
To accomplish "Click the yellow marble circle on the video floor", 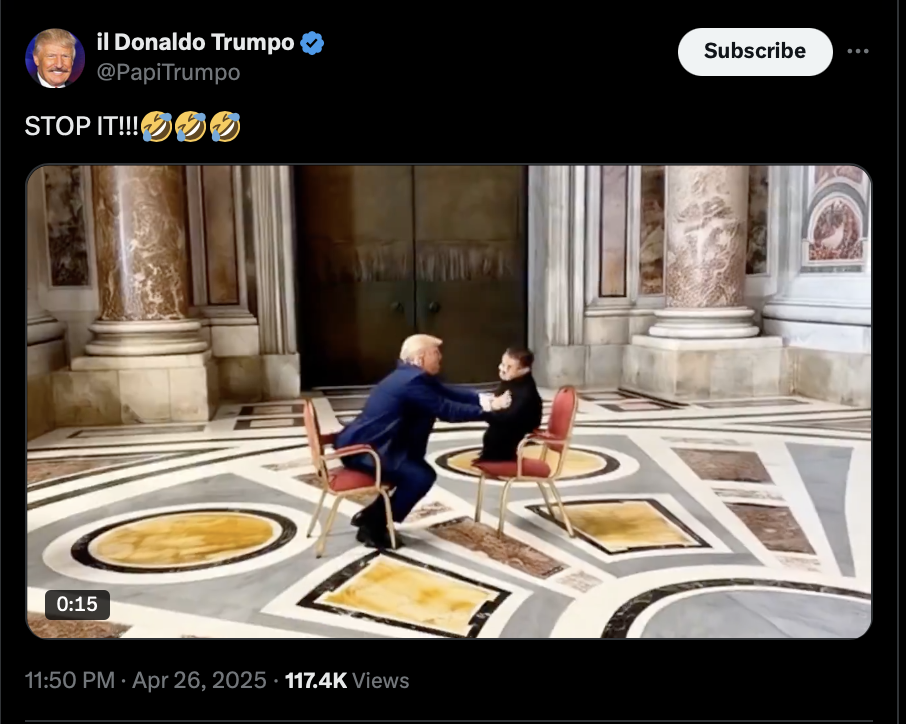I will click(x=184, y=539).
